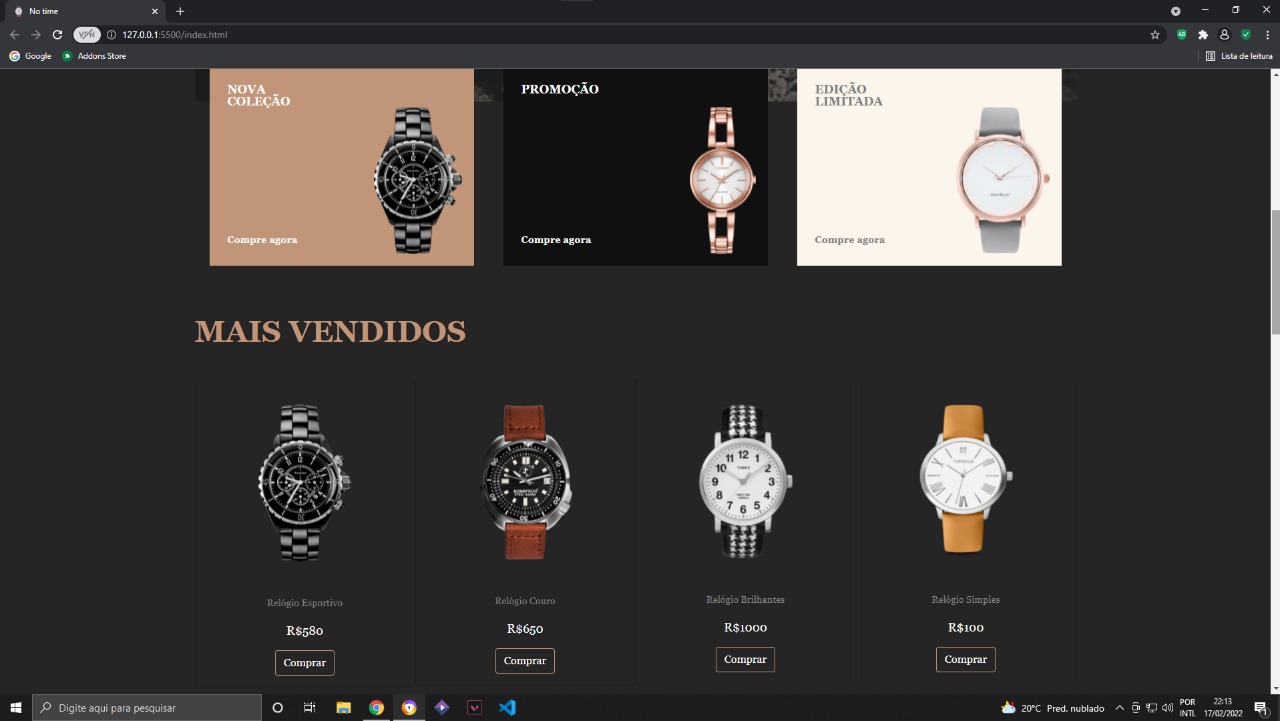Bookmark the page using the star icon
The image size is (1280, 721).
(x=1155, y=33)
